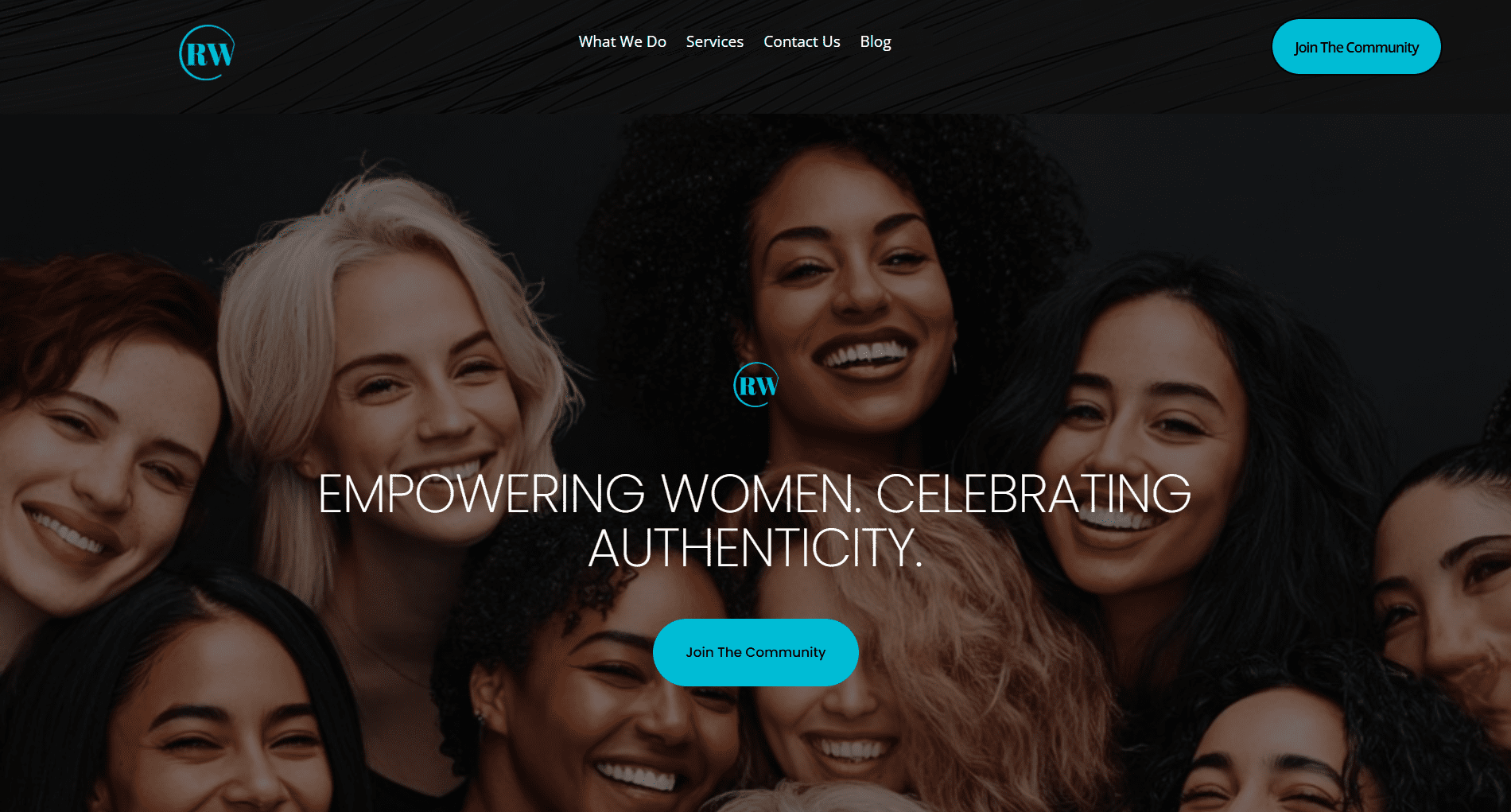Click header Join The Community button
Image resolution: width=1511 pixels, height=812 pixels.
(1356, 47)
